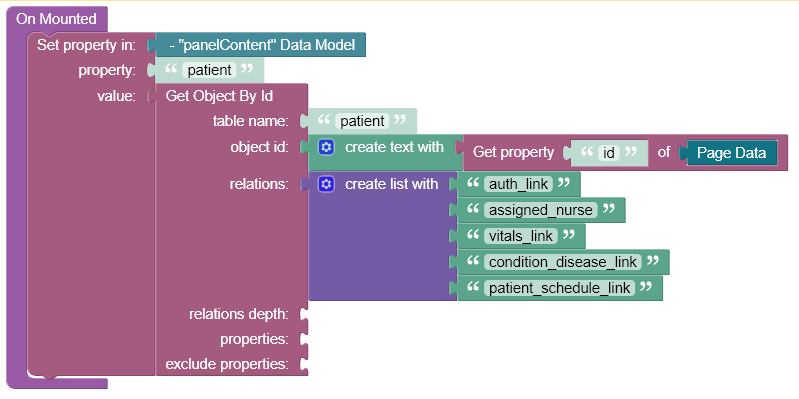The width and height of the screenshot is (799, 399).
Task: Click the Get Object By Id block
Action: [x=219, y=96]
